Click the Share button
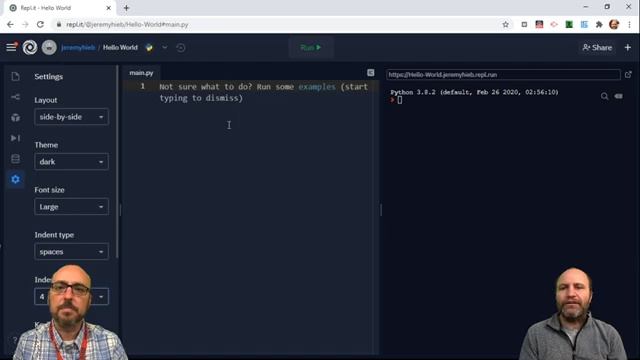 (597, 47)
